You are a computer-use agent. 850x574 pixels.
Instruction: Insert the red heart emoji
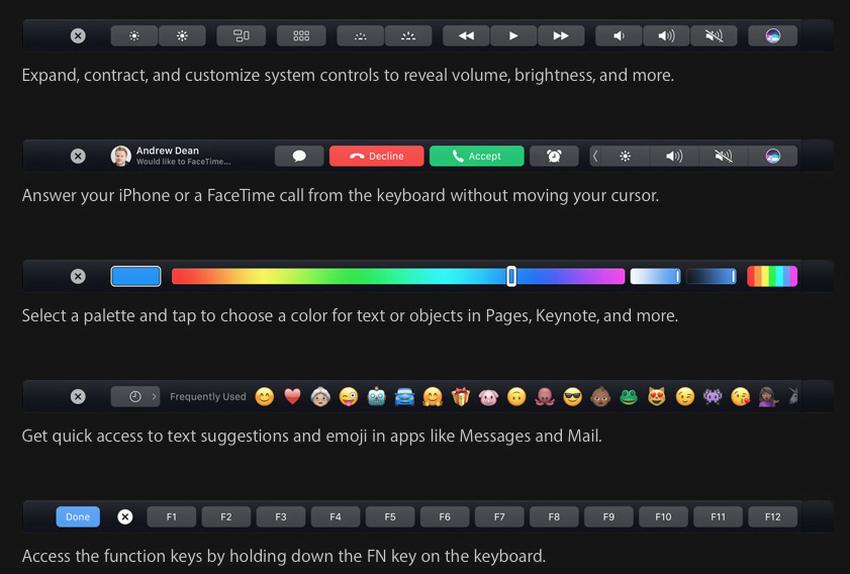point(292,397)
